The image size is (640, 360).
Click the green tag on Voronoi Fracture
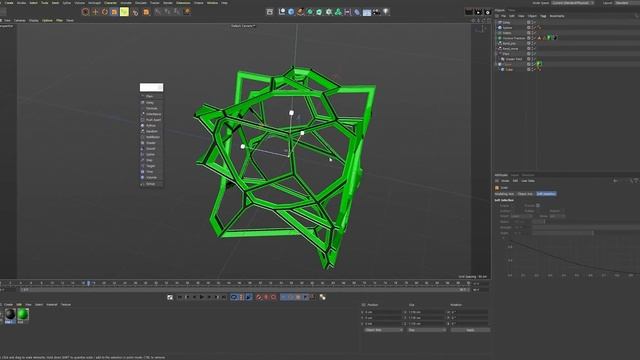[549, 38]
